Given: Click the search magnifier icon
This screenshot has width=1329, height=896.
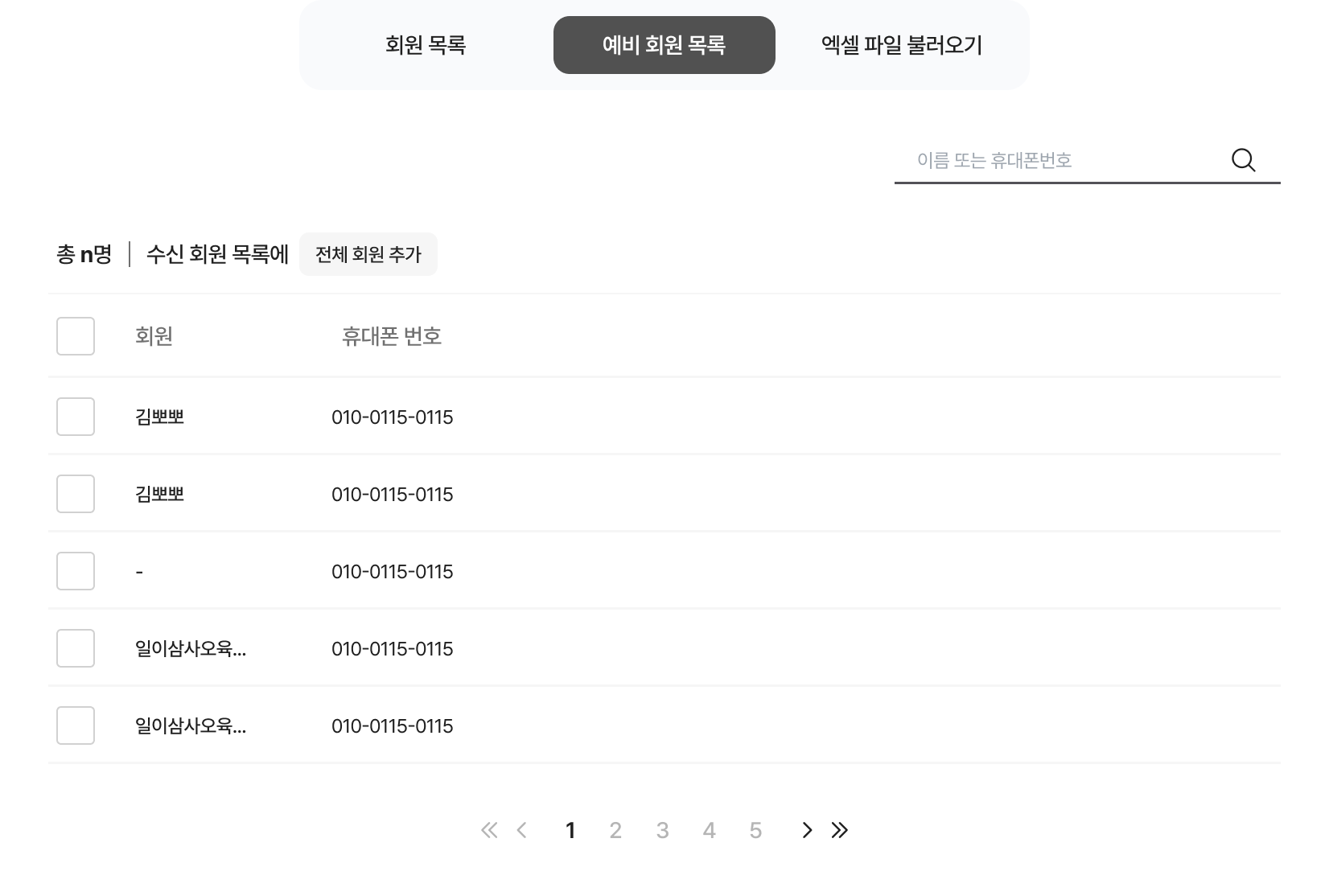Looking at the screenshot, I should (1243, 160).
